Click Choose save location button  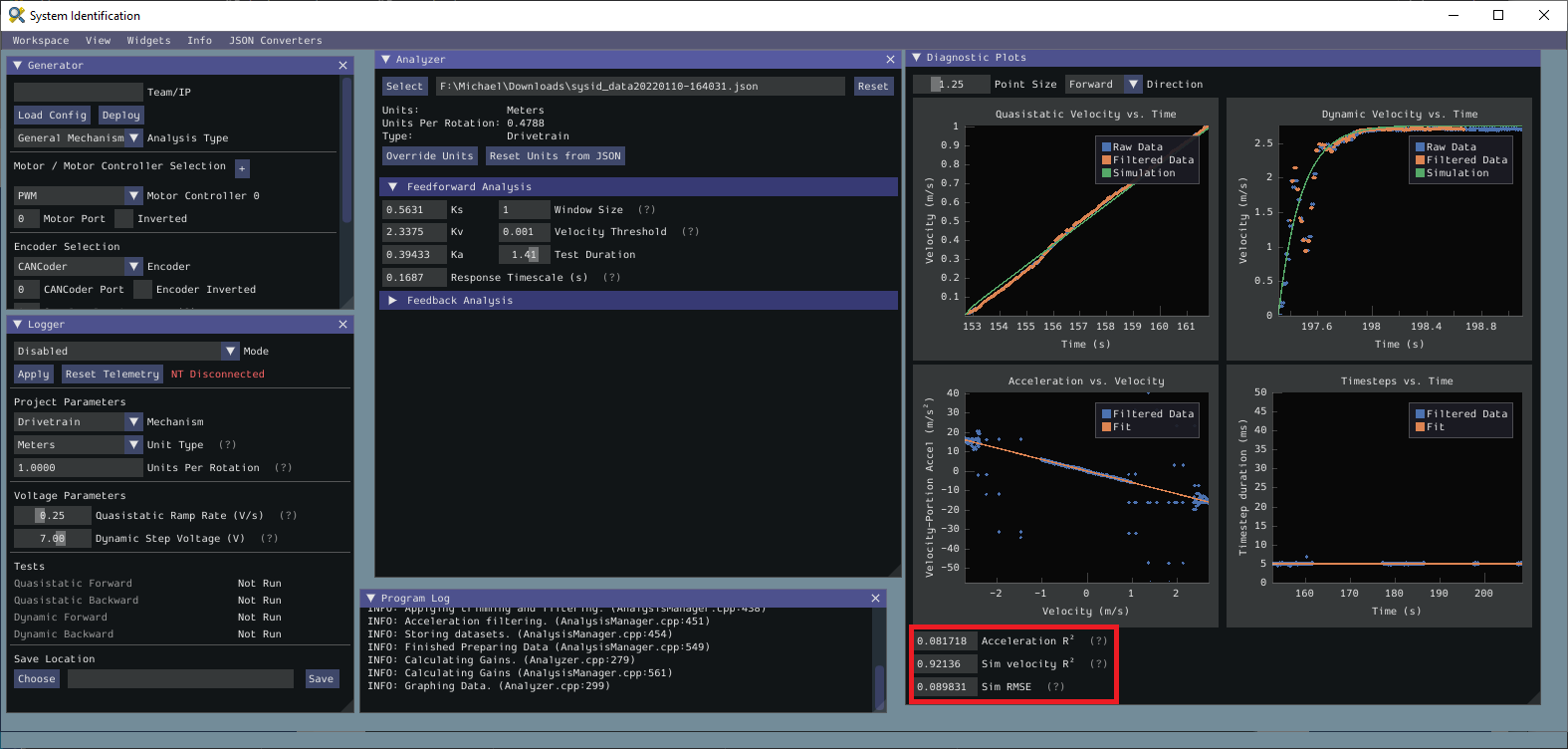(x=37, y=679)
